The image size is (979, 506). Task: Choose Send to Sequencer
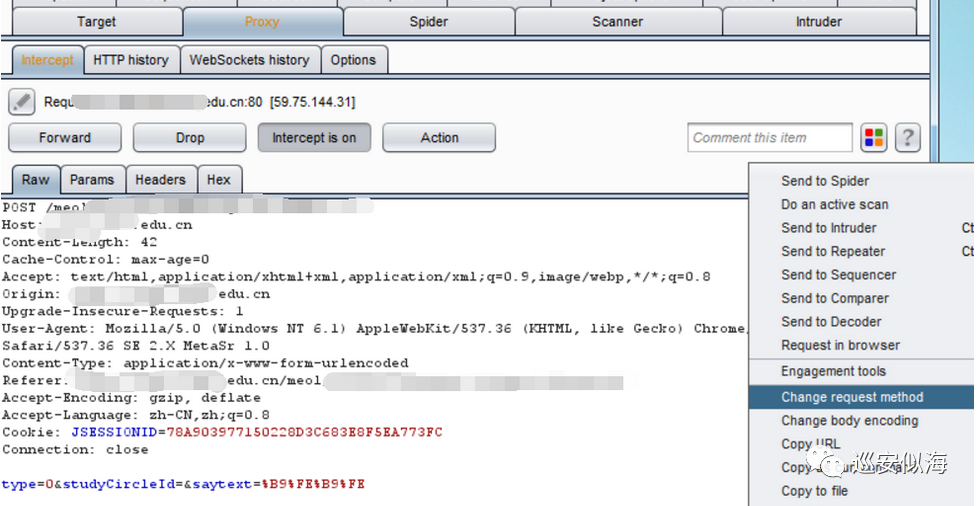862,275
